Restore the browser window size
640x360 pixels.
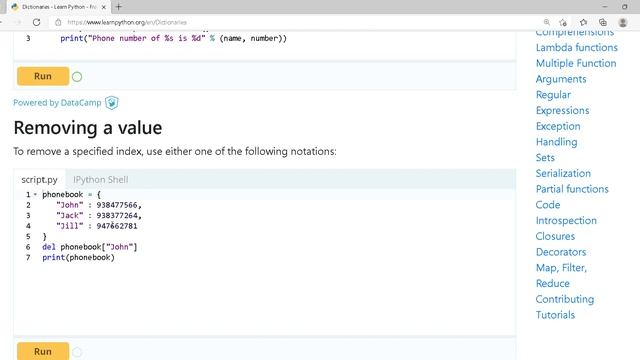point(625,7)
